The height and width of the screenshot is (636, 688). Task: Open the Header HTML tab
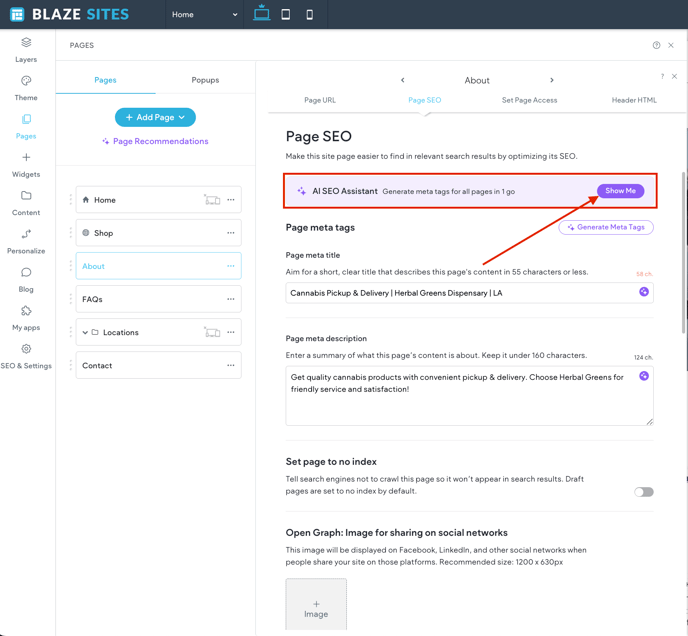pyautogui.click(x=634, y=100)
